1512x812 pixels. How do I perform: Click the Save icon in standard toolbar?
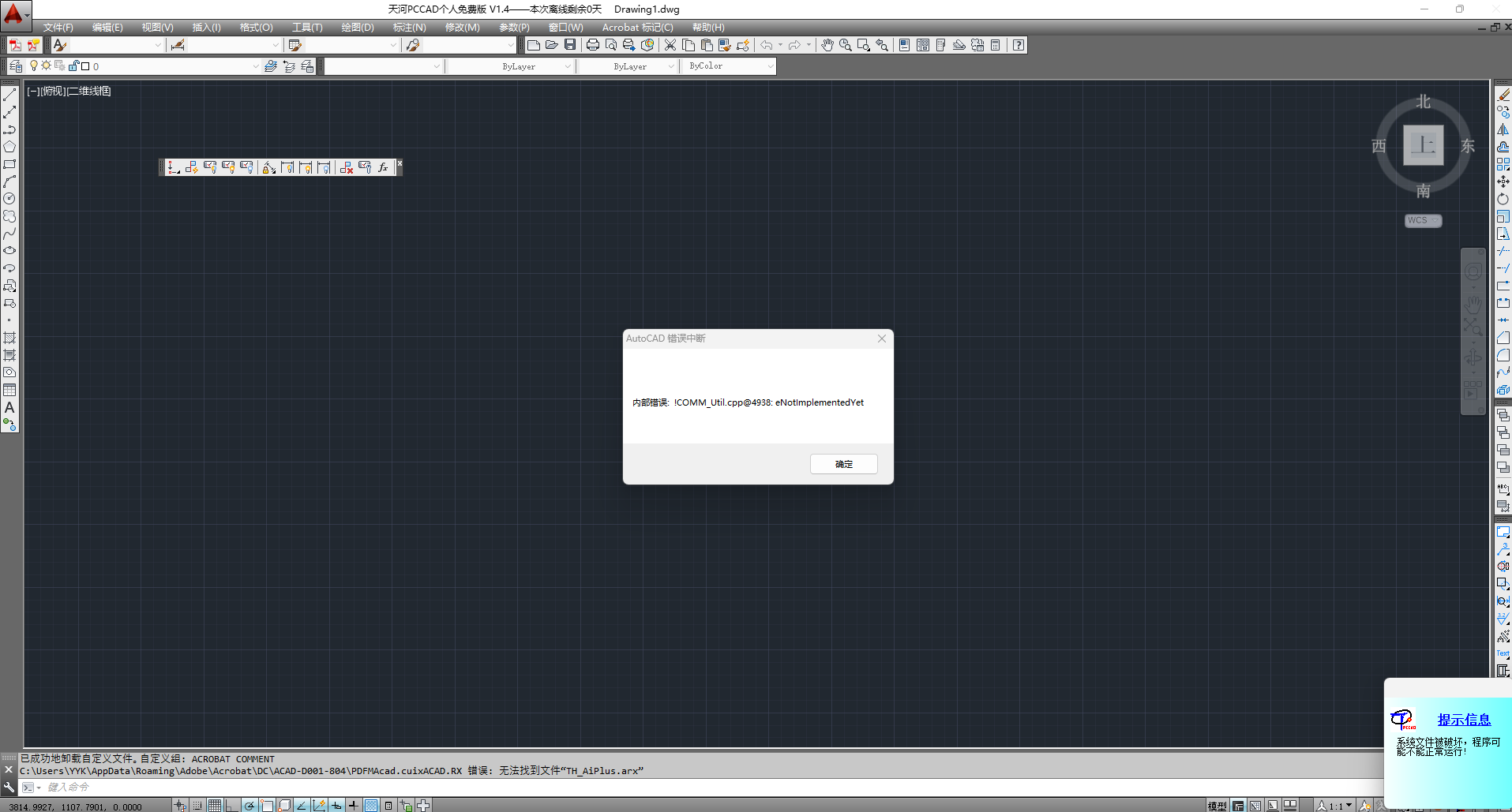570,45
